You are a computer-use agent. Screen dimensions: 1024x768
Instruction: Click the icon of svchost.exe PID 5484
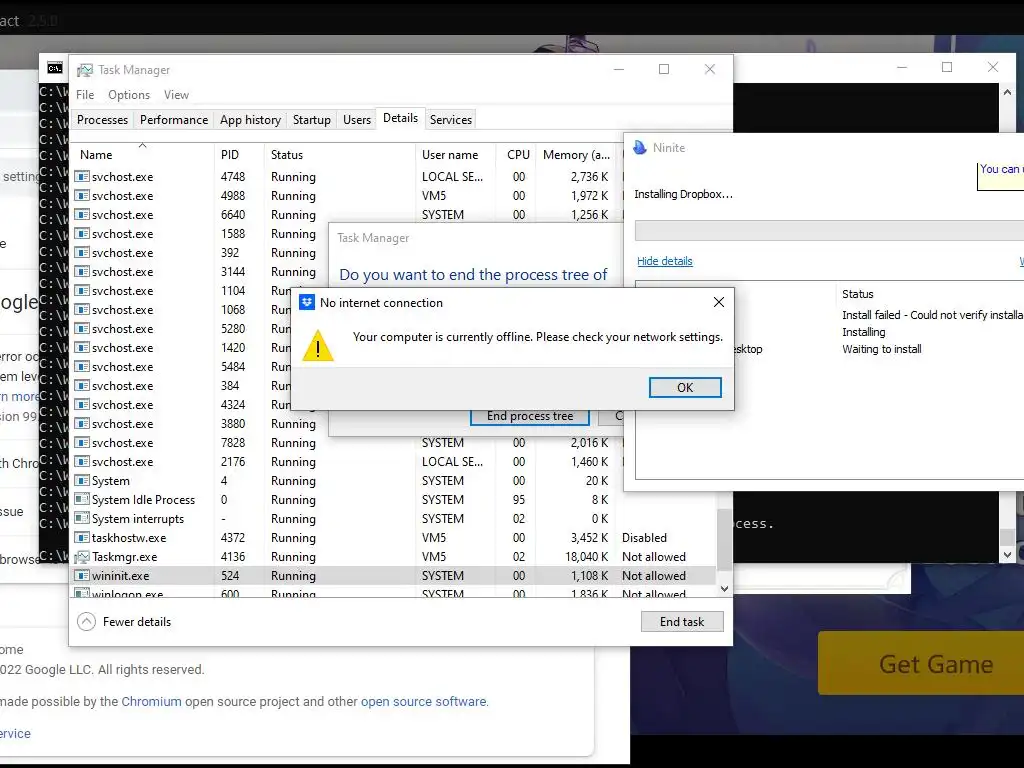[x=82, y=366]
